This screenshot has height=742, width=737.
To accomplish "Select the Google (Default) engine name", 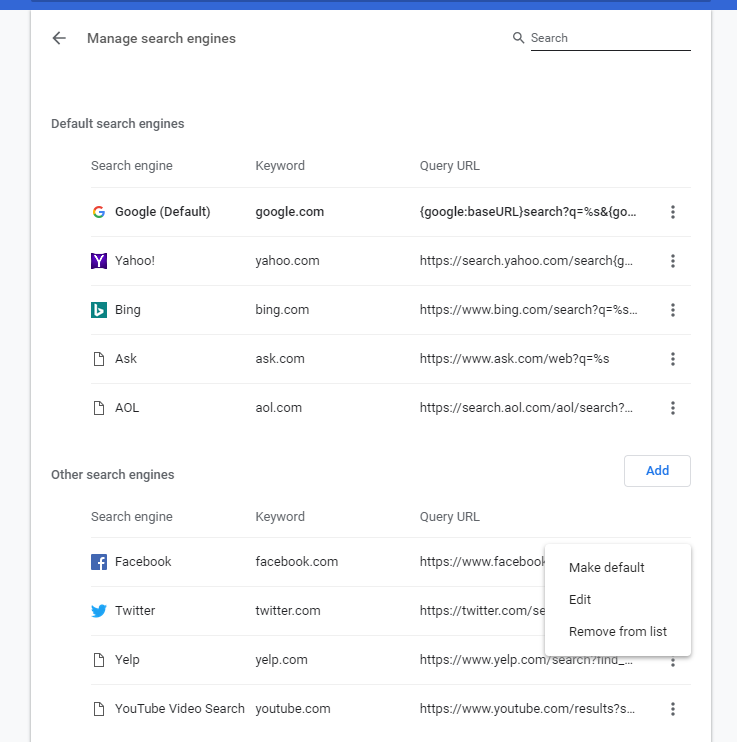I will point(162,212).
